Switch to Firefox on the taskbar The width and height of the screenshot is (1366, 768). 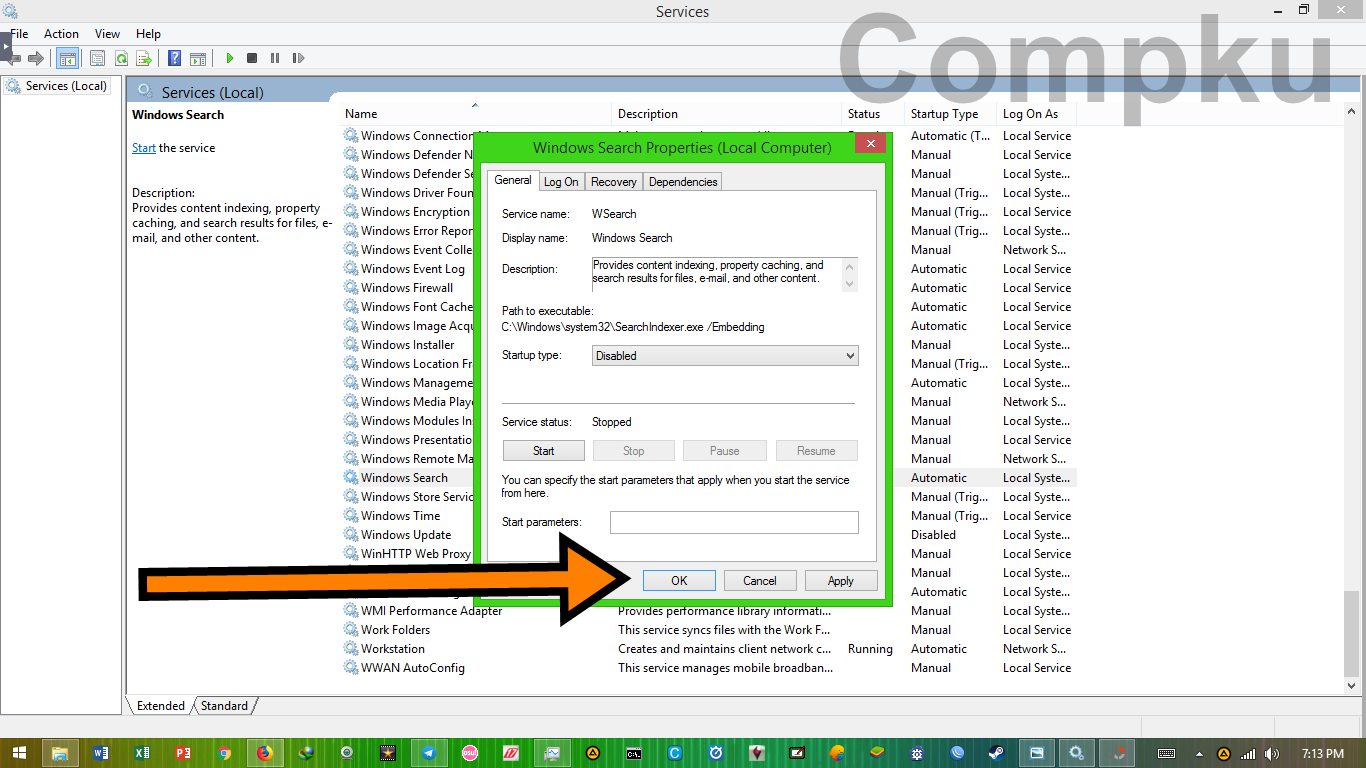coord(265,753)
